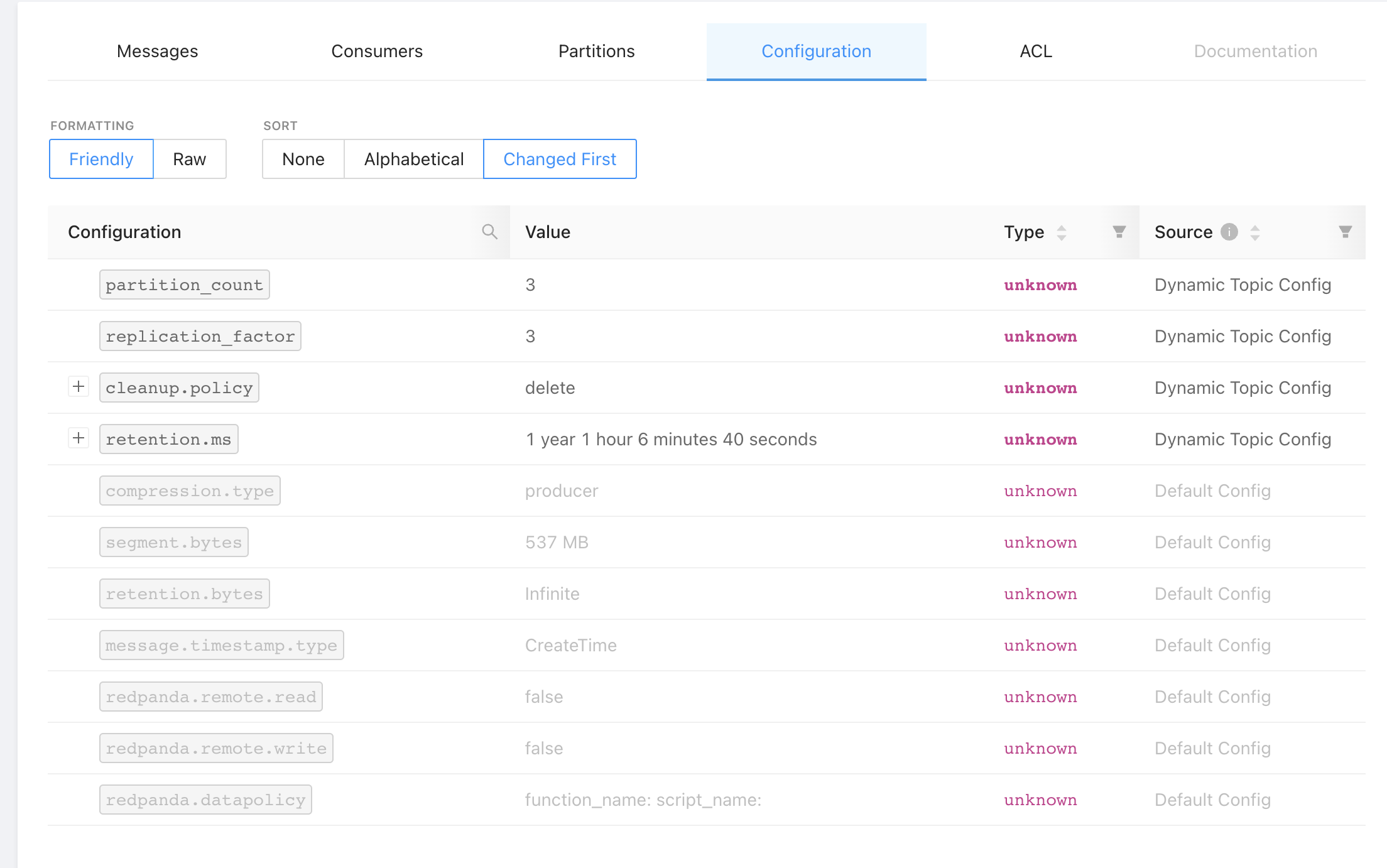Click the Documentation tab

pyautogui.click(x=1255, y=51)
